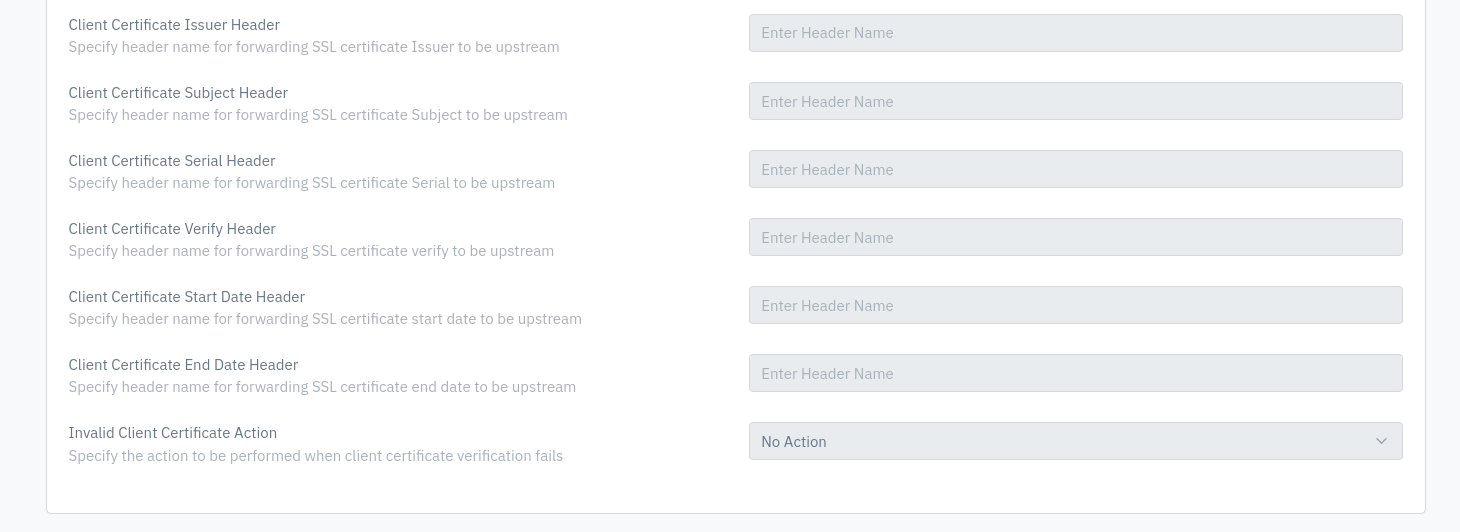Click the "Client Certificate Subject Header" label
The height and width of the screenshot is (532, 1460).
coord(178,92)
